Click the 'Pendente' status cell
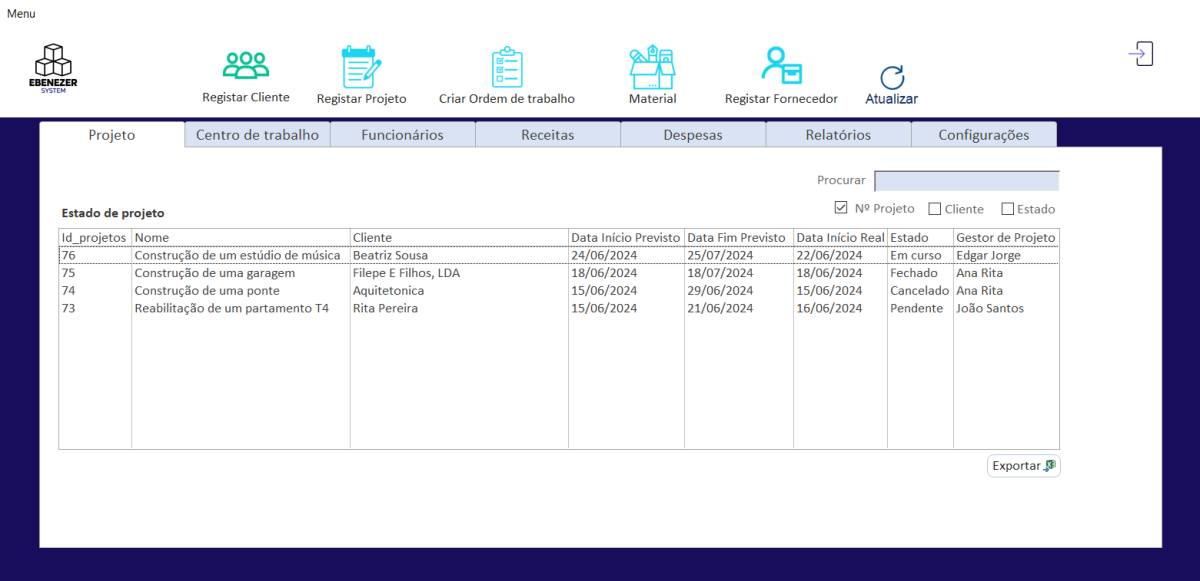1200x581 pixels. point(917,308)
